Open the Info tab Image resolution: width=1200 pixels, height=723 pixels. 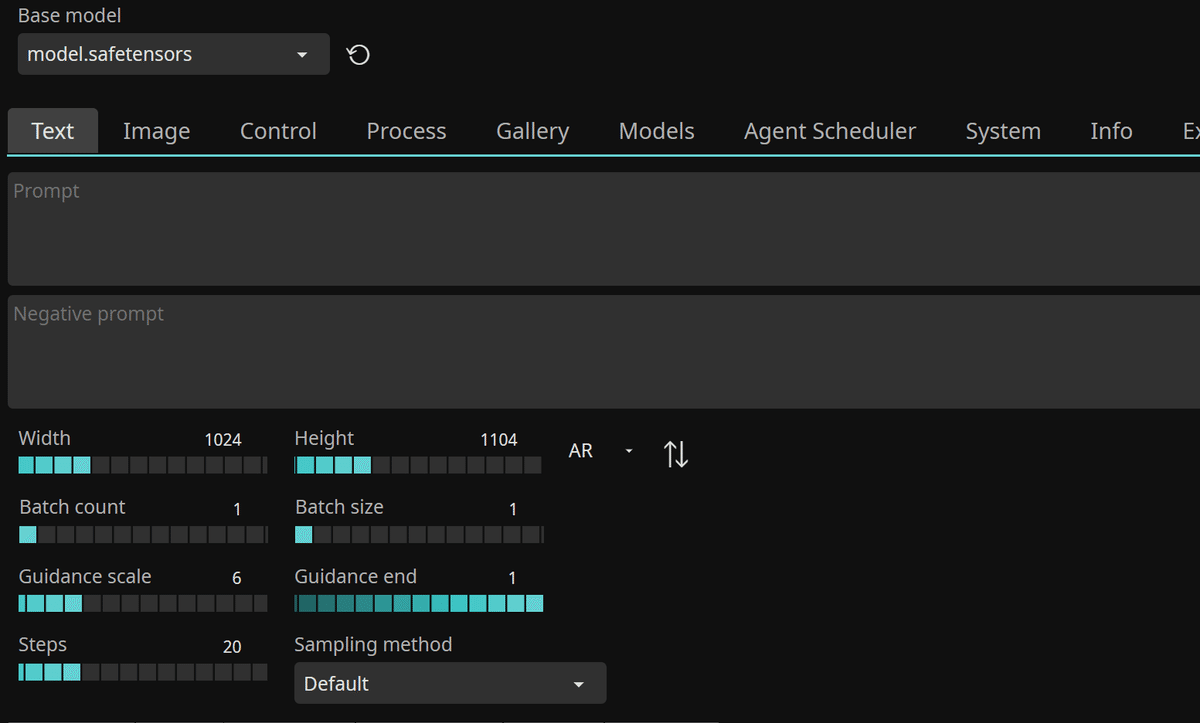[x=1111, y=131]
